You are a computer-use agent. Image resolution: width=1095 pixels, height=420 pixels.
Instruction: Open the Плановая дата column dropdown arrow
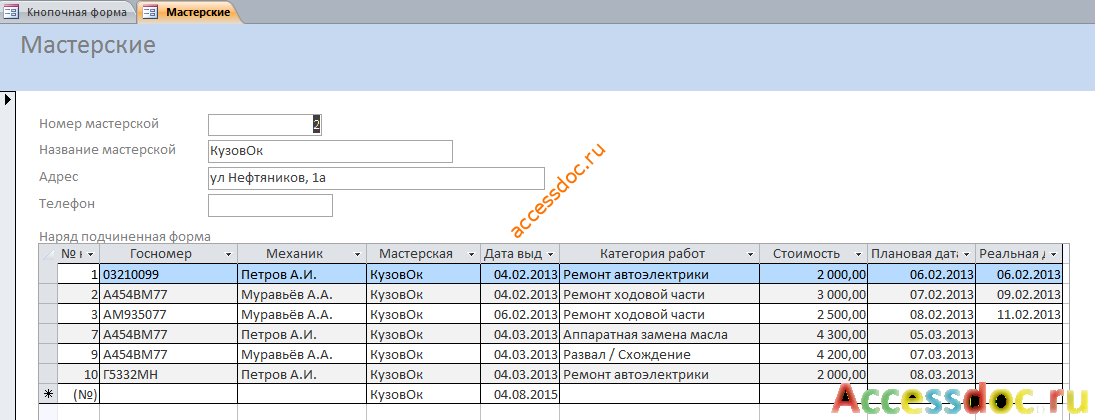point(967,254)
